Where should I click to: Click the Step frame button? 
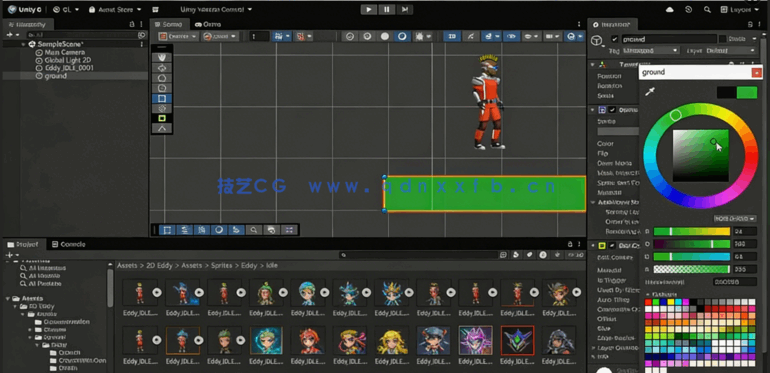(x=404, y=9)
